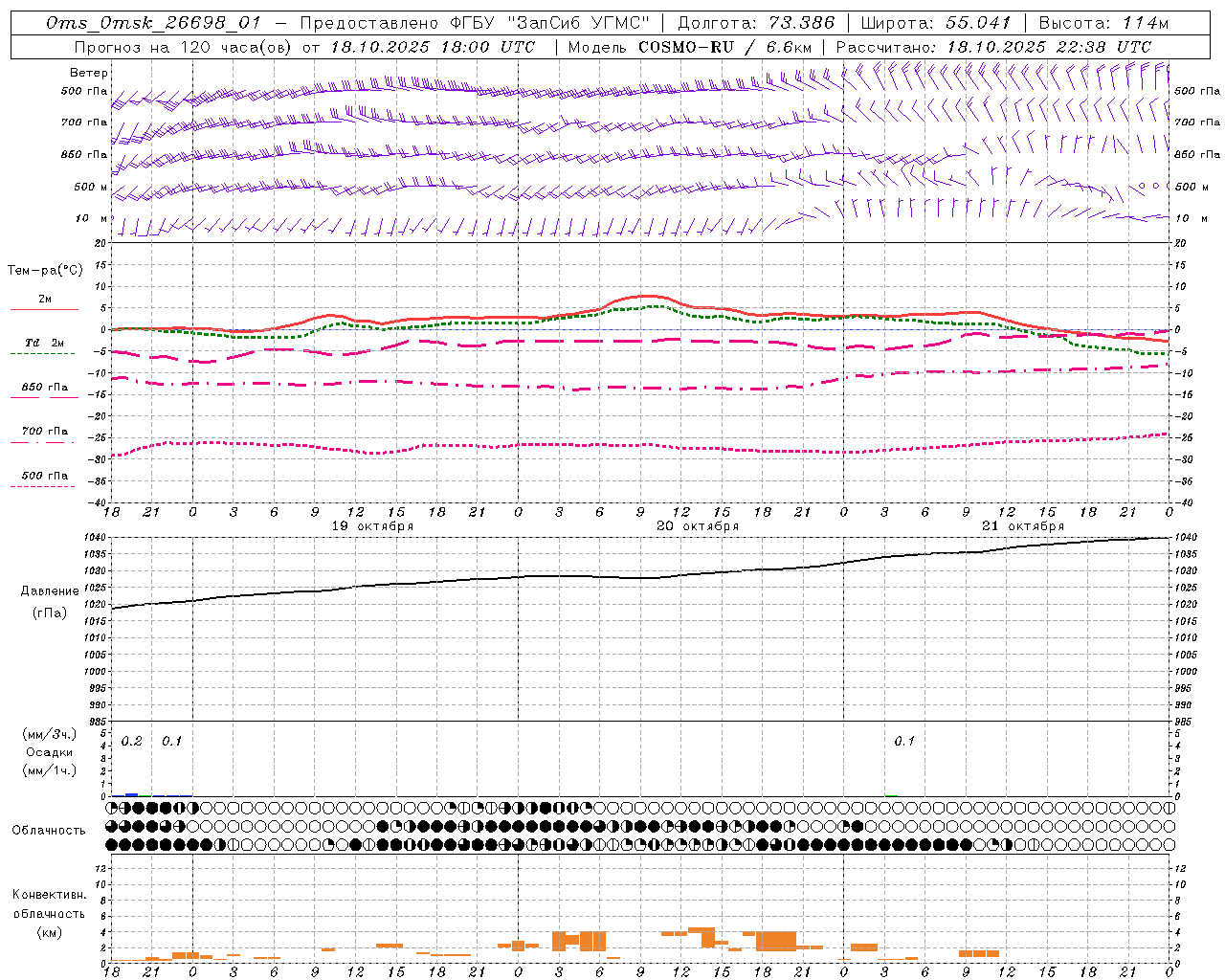Image resolution: width=1225 pixels, height=980 pixels.
Task: Click the '0.2' precipitation value
Action: [x=132, y=742]
